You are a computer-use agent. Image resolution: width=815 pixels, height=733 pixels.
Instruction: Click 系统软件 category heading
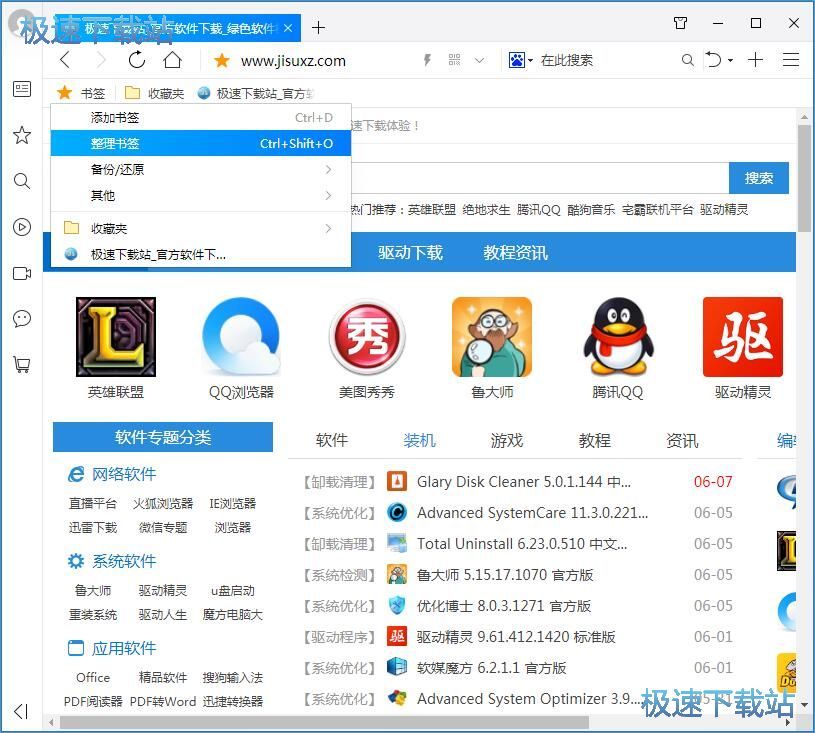pyautogui.click(x=124, y=561)
